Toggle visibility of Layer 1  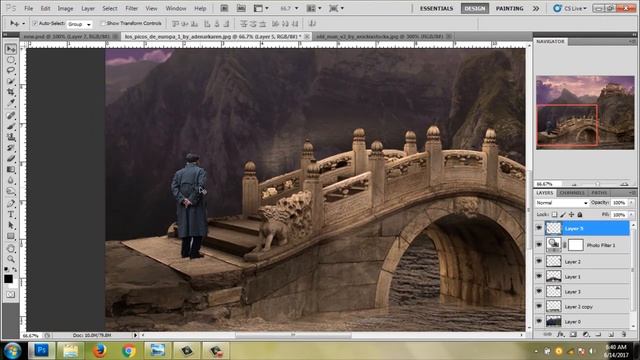(539, 276)
